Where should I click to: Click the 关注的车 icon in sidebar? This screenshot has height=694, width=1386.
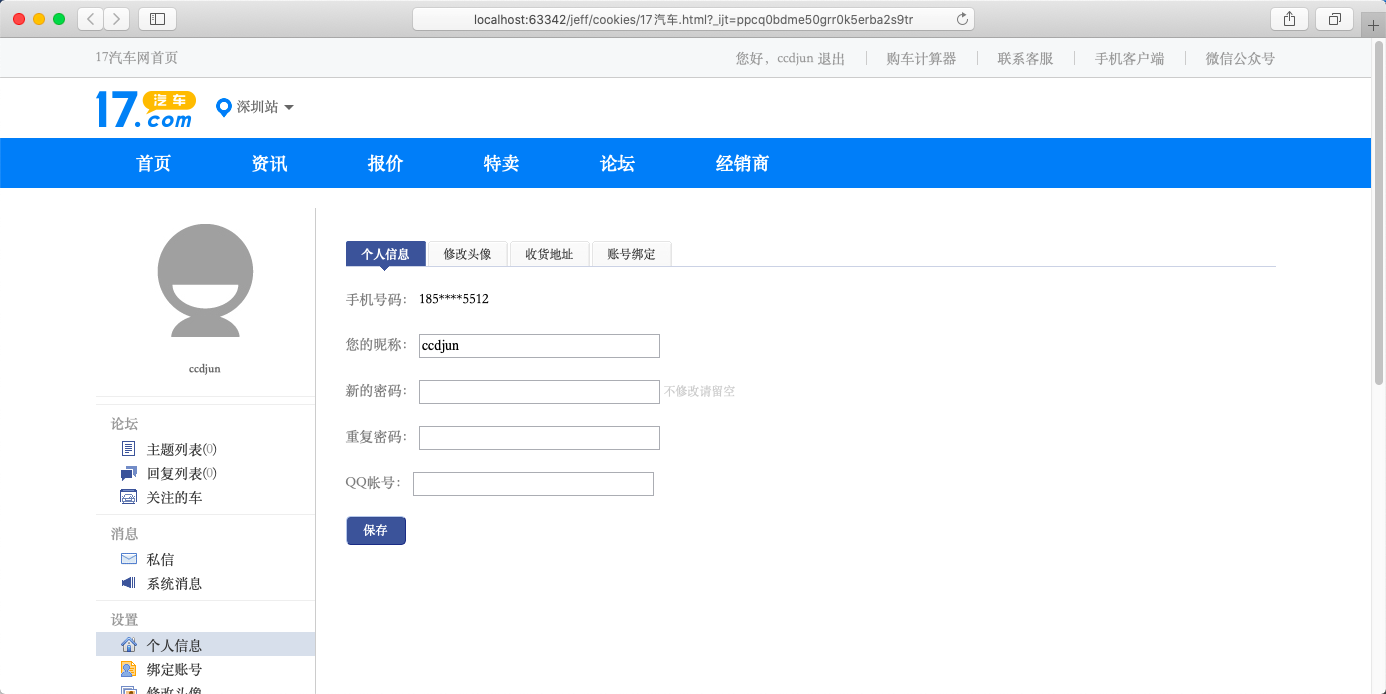[x=128, y=497]
